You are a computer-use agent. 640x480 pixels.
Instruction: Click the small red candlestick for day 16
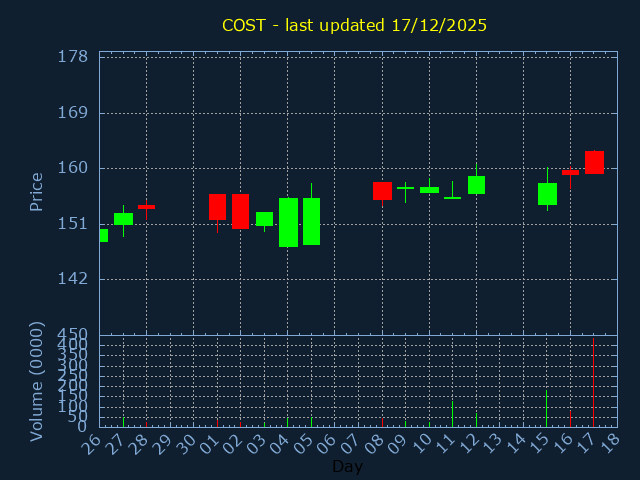point(571,173)
